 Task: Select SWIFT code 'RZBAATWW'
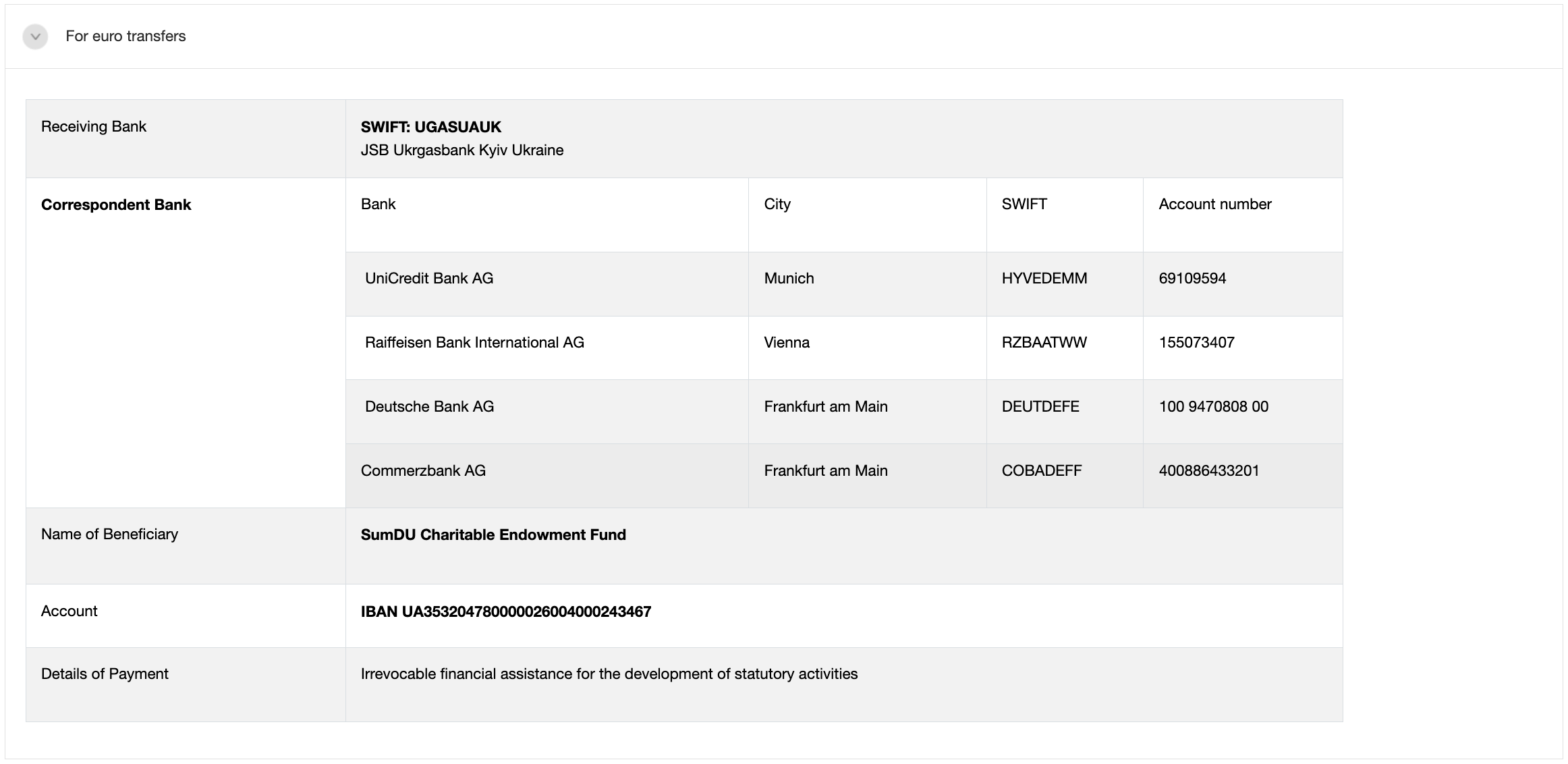[x=1044, y=342]
